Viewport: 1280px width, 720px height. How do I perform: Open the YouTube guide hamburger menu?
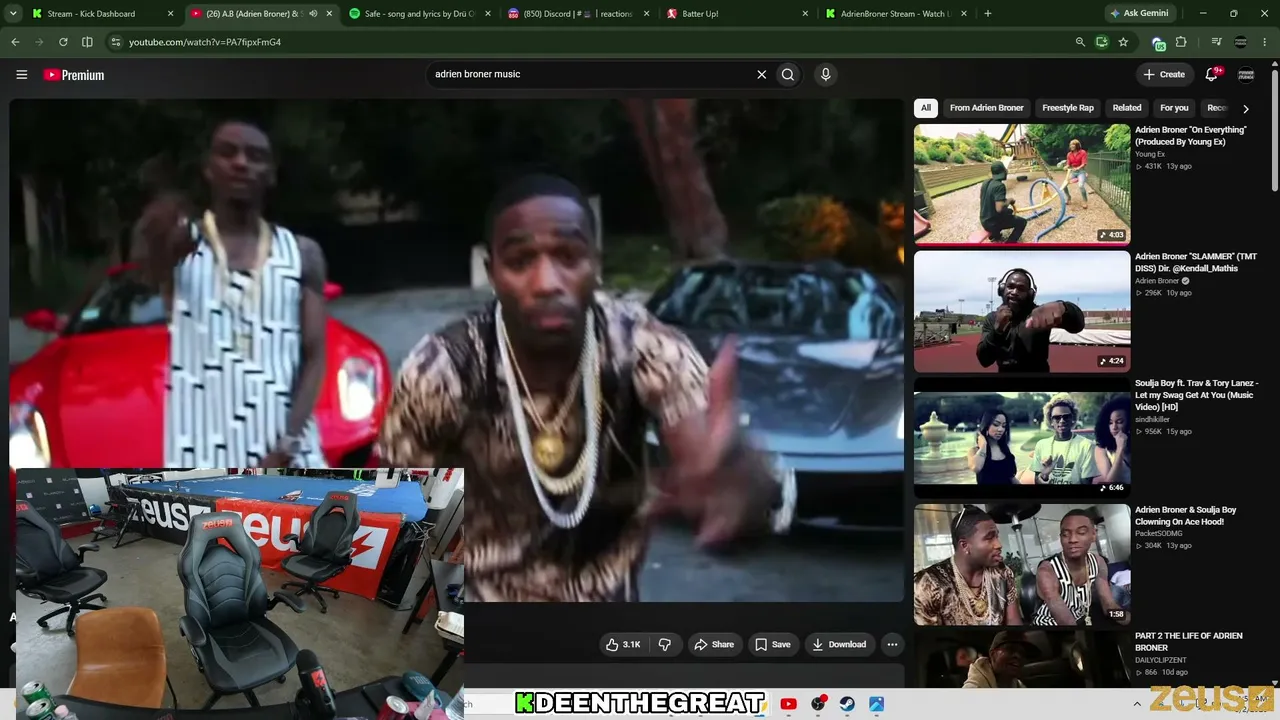click(x=21, y=75)
